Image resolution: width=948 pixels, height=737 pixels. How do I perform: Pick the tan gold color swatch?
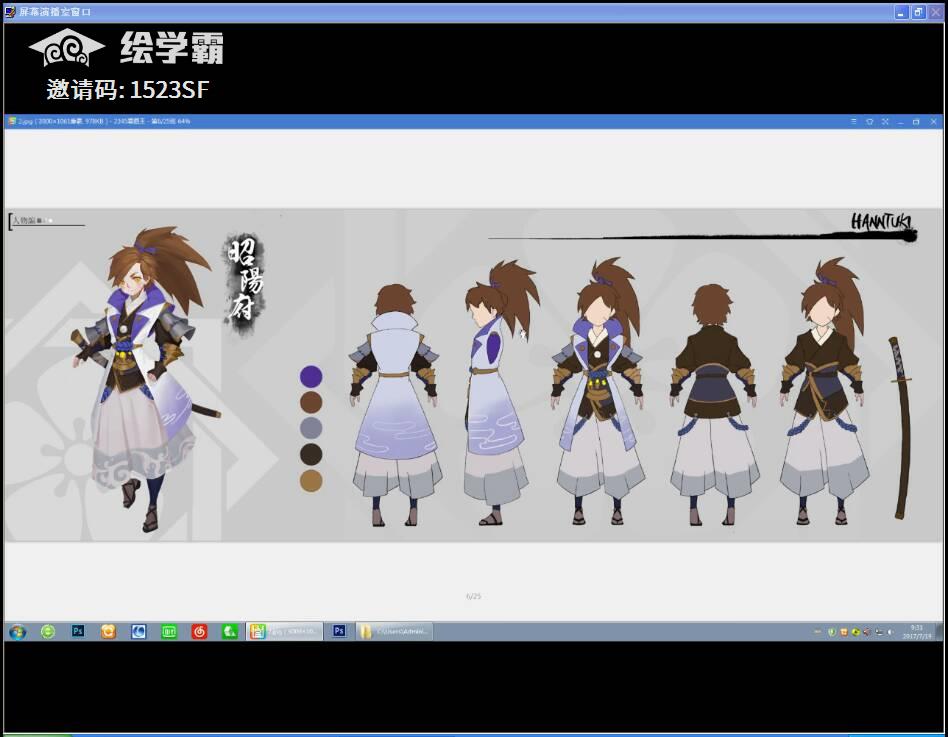(311, 481)
